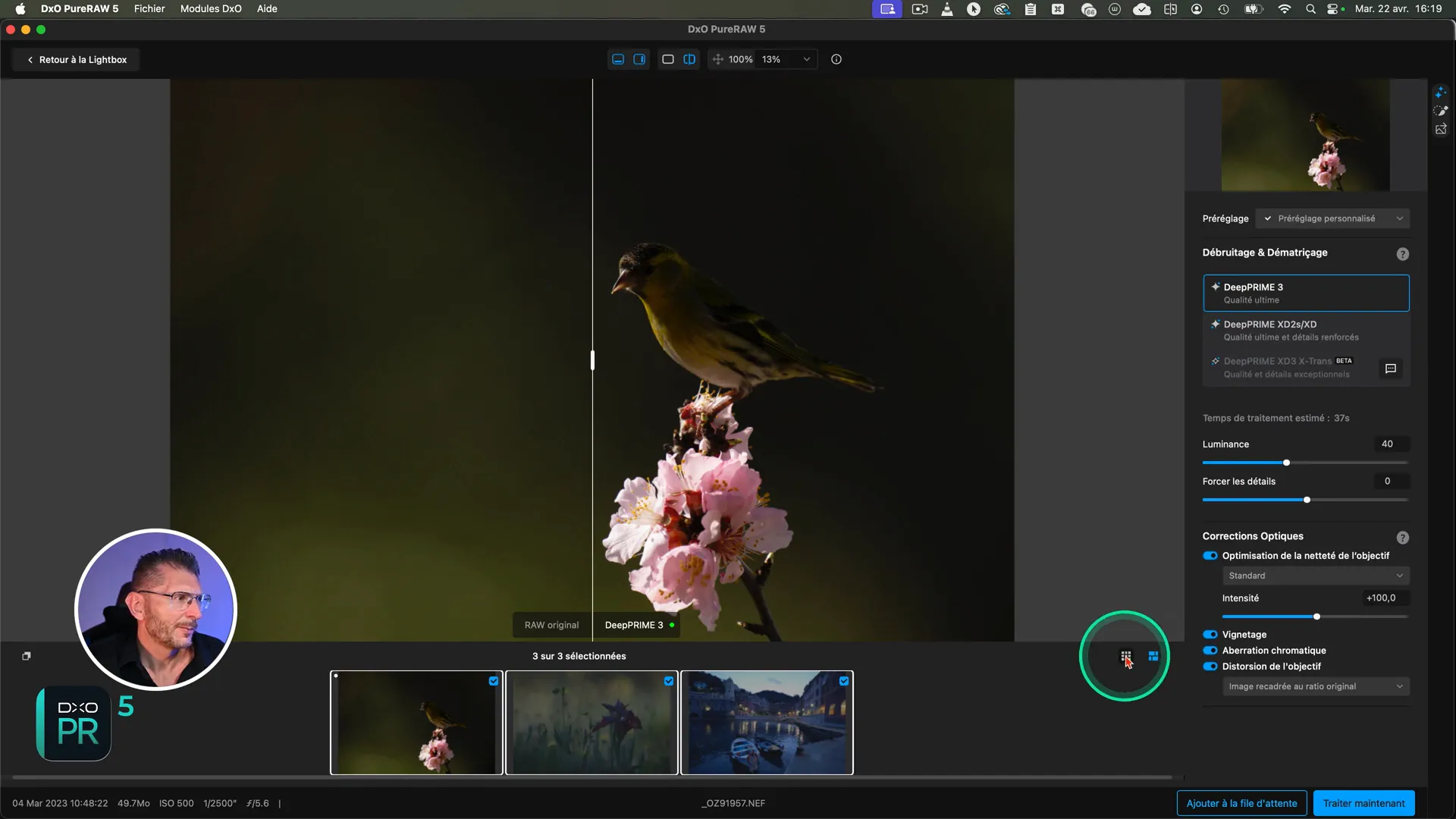Open the battery status menu
Viewport: 1456px width, 819px height.
point(1253,9)
